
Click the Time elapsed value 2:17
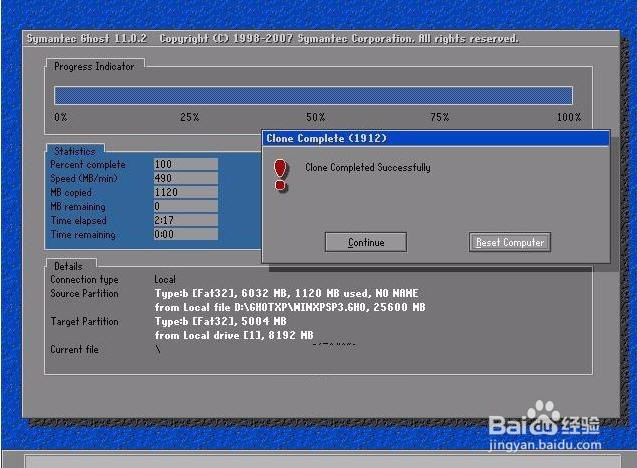pos(186,220)
